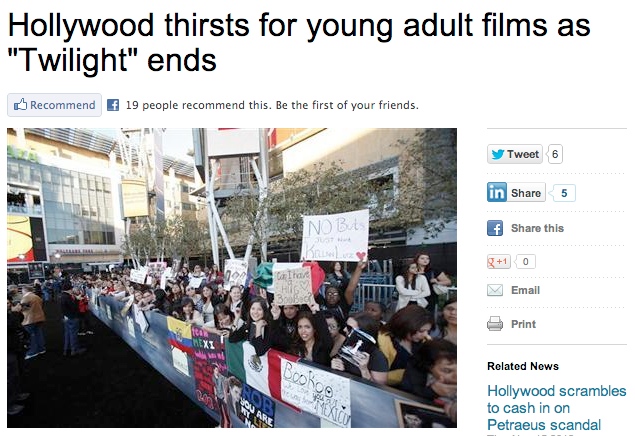Click the Google +1 button

(x=499, y=262)
